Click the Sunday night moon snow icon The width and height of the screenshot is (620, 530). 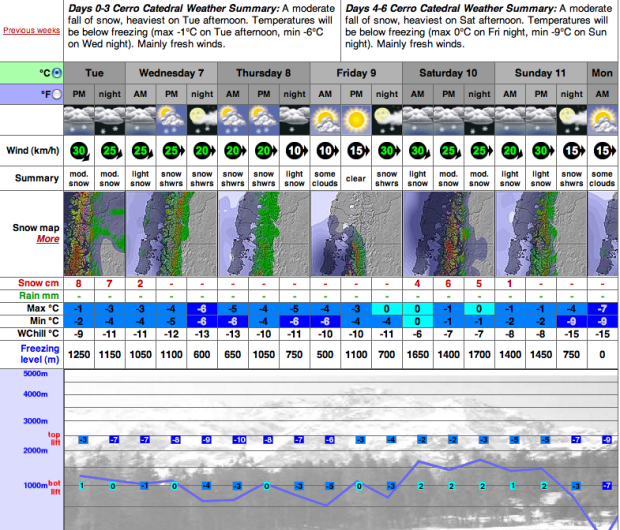(x=572, y=120)
